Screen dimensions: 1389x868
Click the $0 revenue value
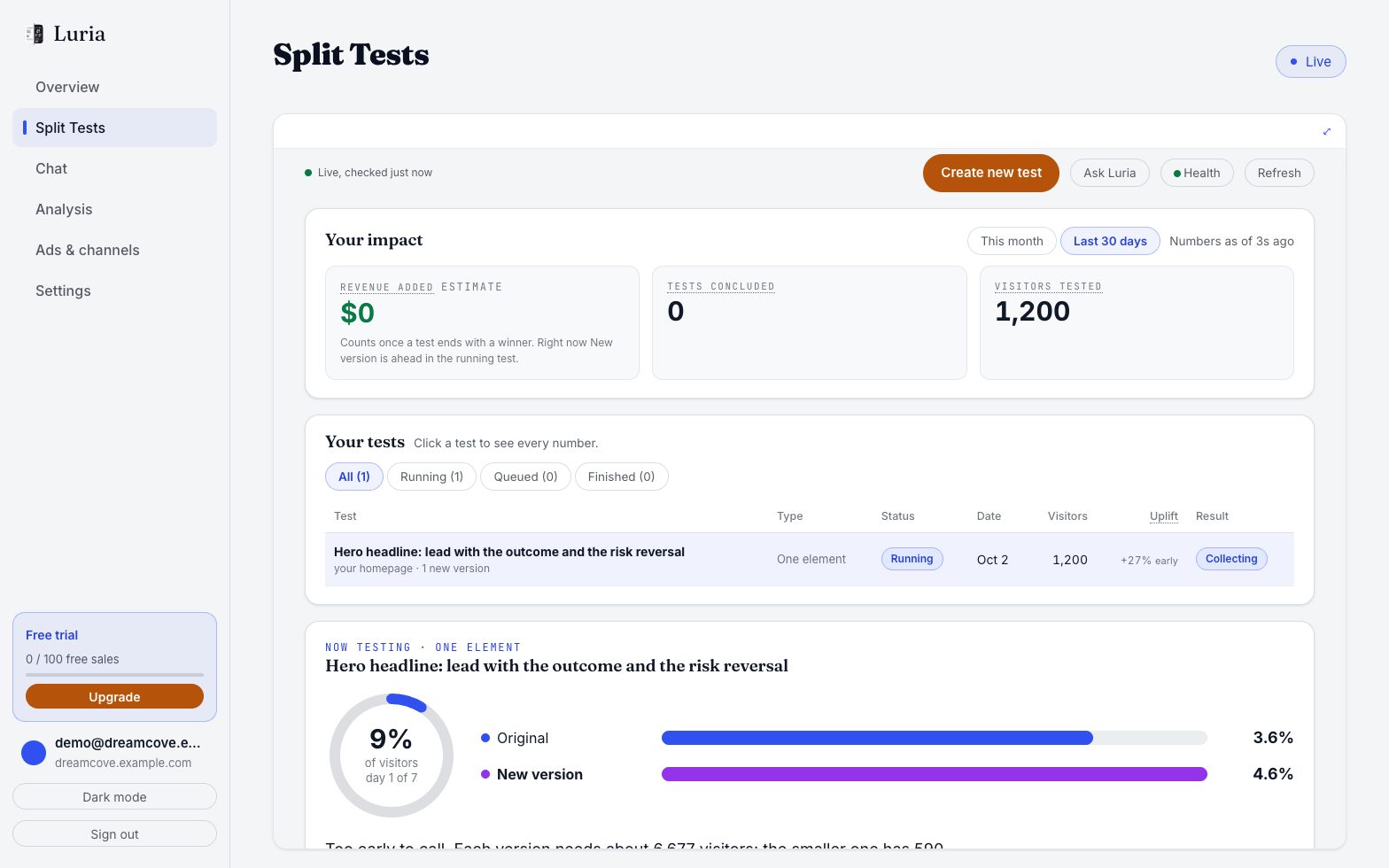click(x=357, y=313)
